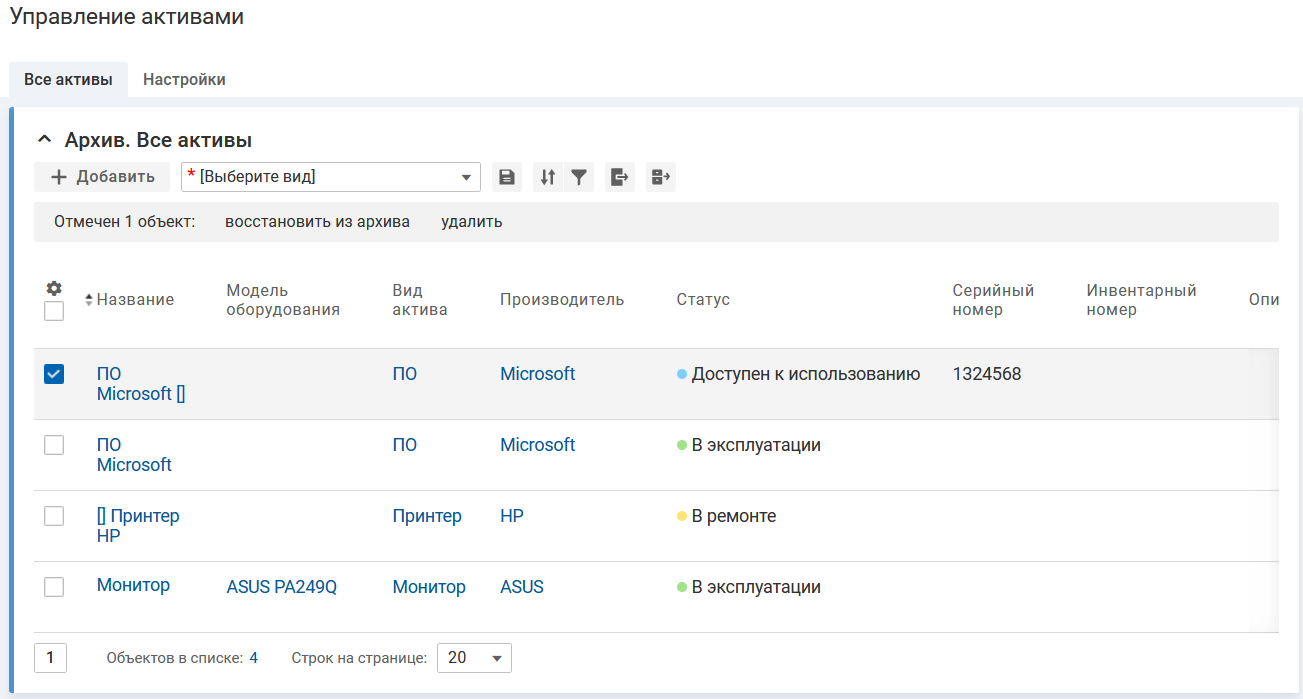Click the удалить action link

(x=471, y=222)
